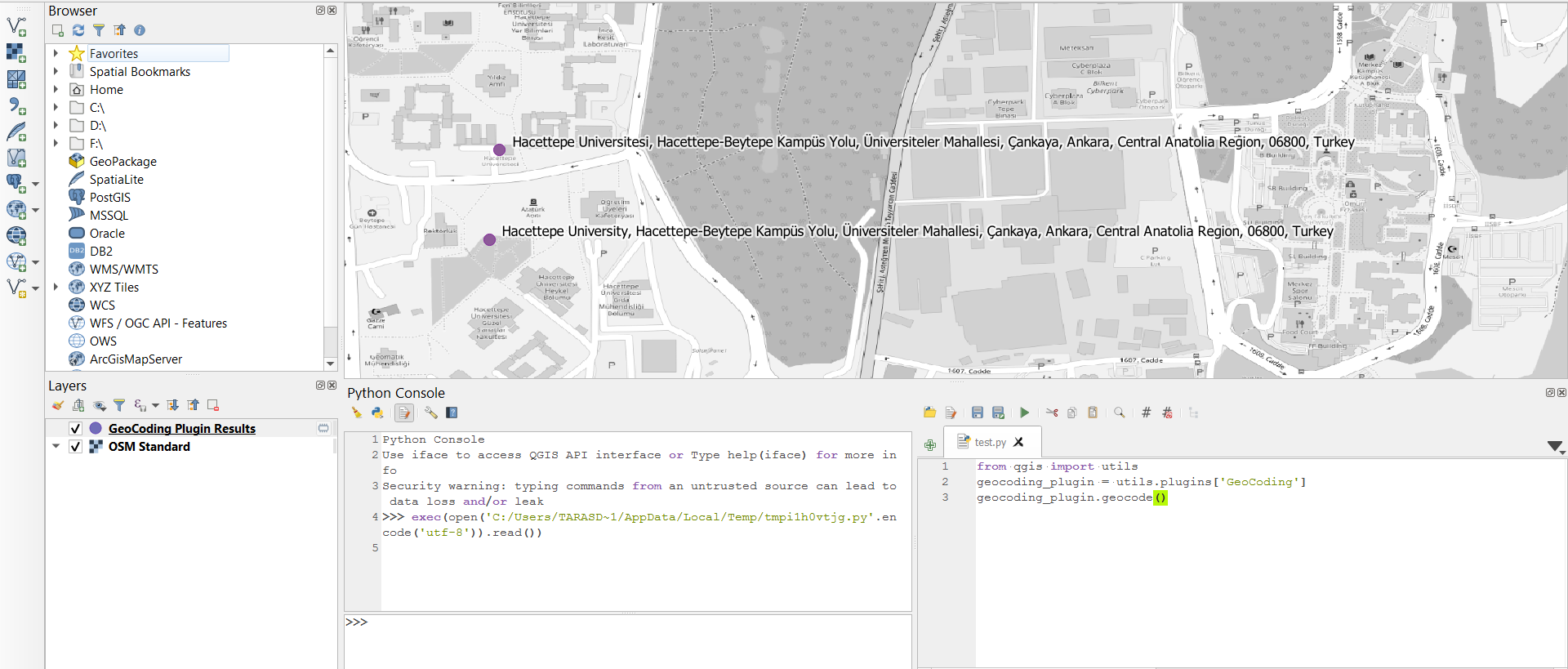
Task: Expand the XYZ Tiles node
Action: tap(56, 287)
